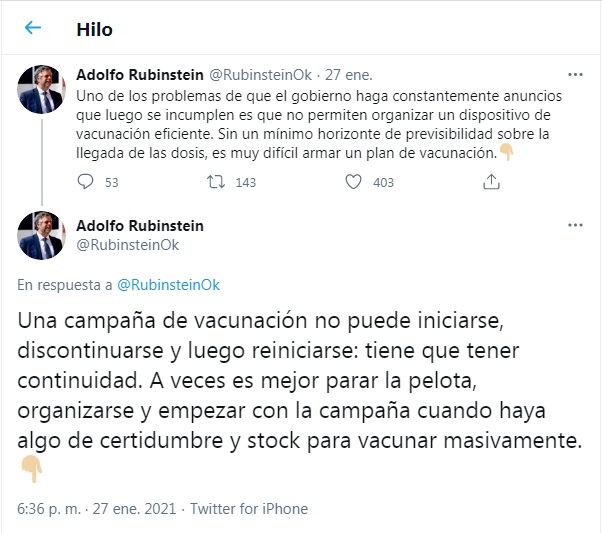Open the share icon on the first tweet
602x533 pixels.
click(x=491, y=182)
